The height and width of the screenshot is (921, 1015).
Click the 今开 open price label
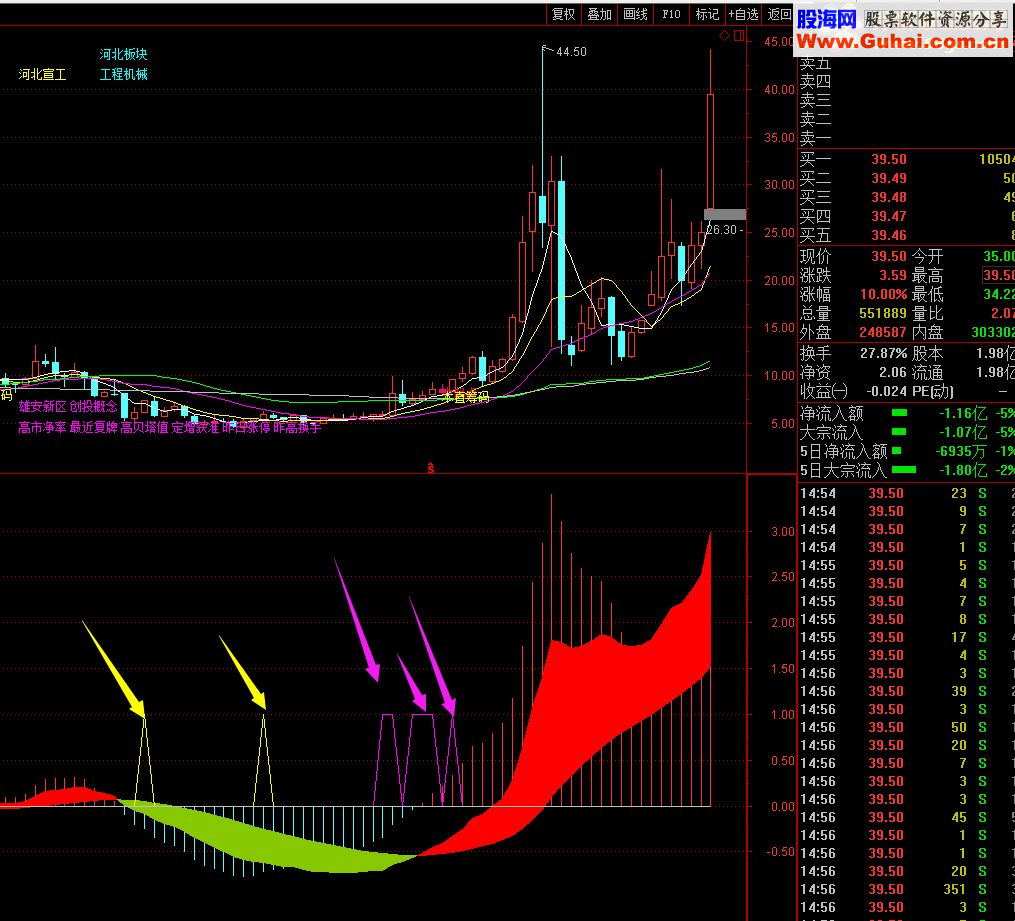pyautogui.click(x=927, y=256)
